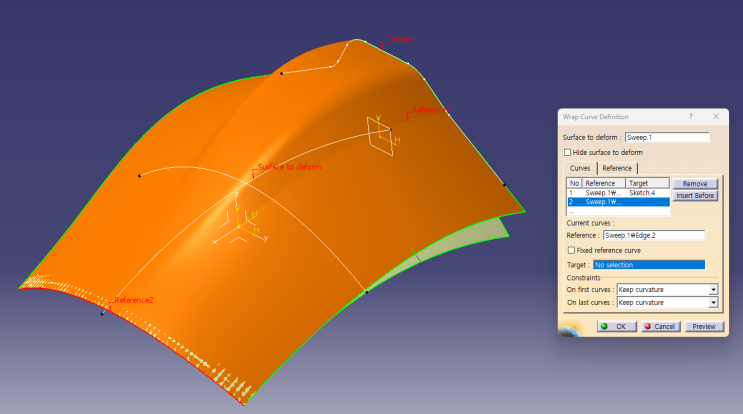Screen dimensions: 743x414
Task: Click the Reference1 label near sketch plane
Action: (x=430, y=110)
